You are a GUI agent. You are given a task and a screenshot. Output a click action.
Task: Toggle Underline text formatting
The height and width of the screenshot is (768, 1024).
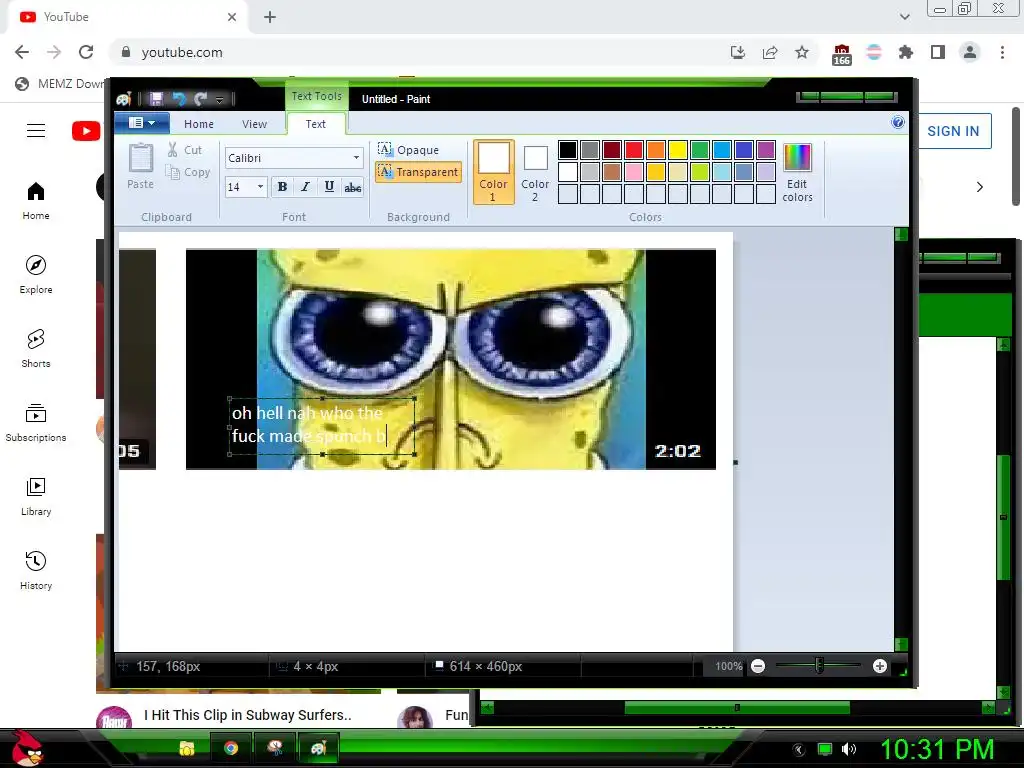329,187
